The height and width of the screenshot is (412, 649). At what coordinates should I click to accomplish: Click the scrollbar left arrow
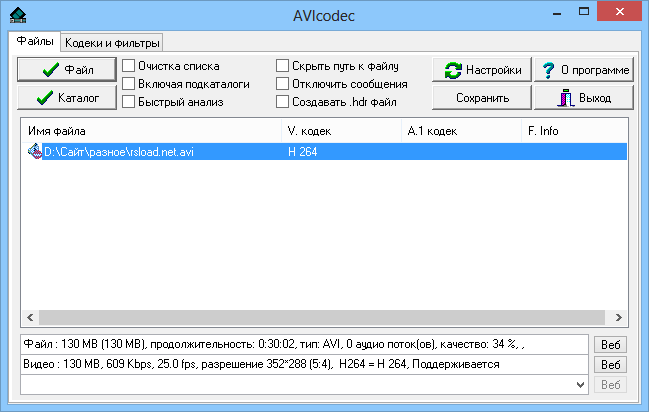coord(30,318)
